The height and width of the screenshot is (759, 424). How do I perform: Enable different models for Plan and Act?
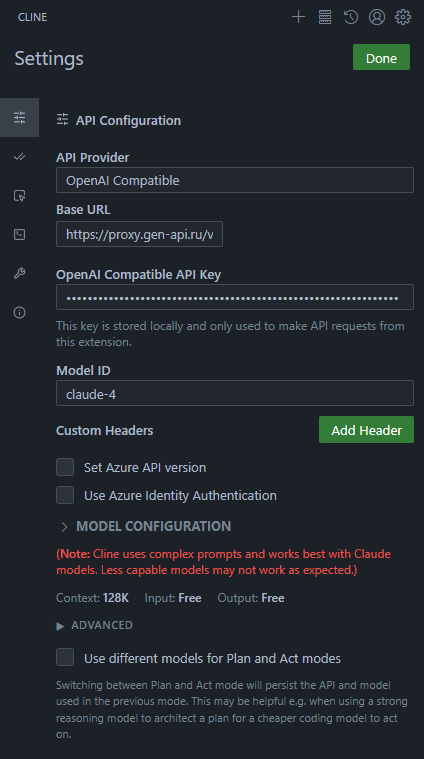click(x=65, y=658)
